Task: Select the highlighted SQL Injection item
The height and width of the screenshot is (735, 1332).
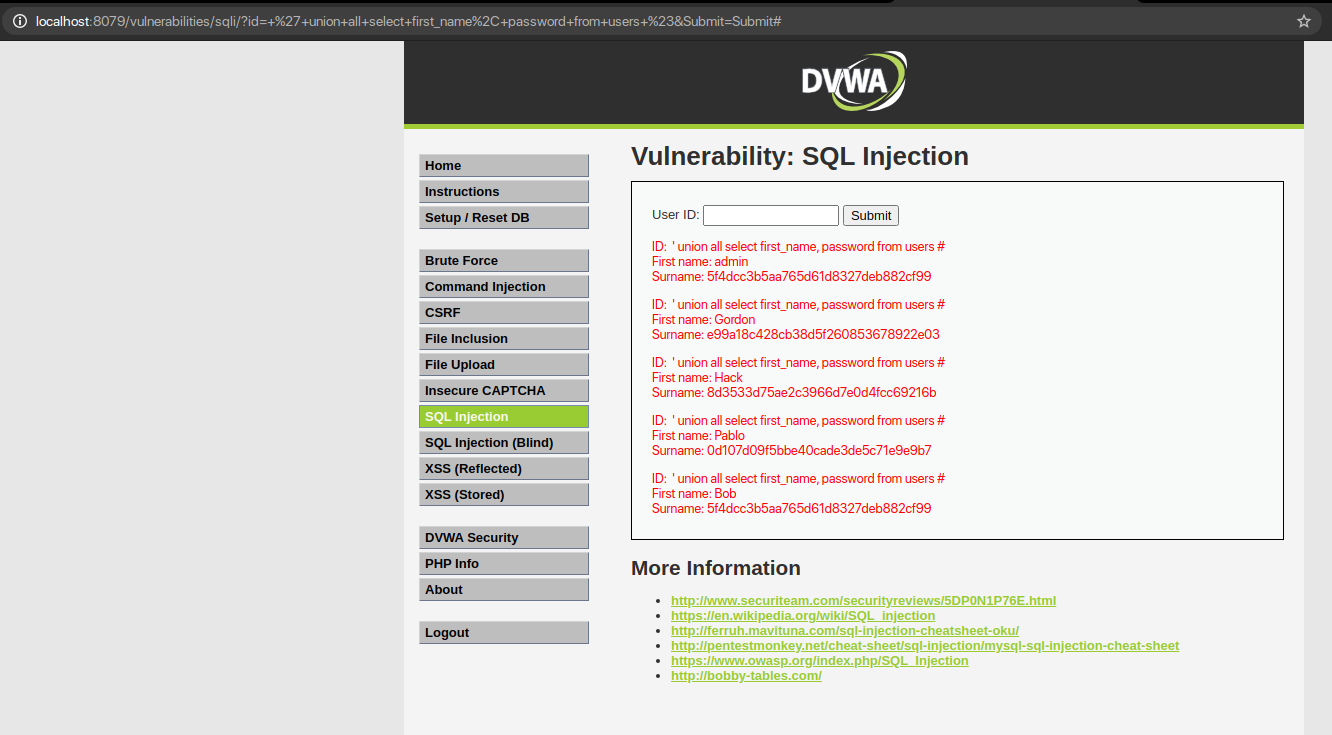Action: 504,417
